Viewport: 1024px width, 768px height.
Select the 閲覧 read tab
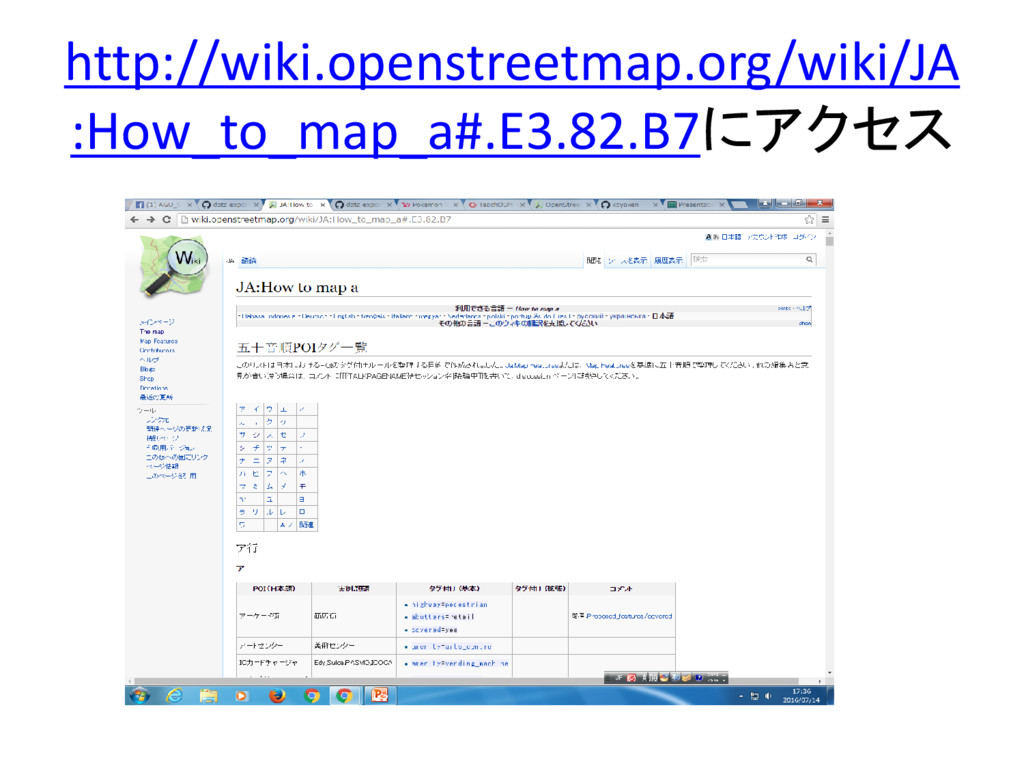point(594,261)
